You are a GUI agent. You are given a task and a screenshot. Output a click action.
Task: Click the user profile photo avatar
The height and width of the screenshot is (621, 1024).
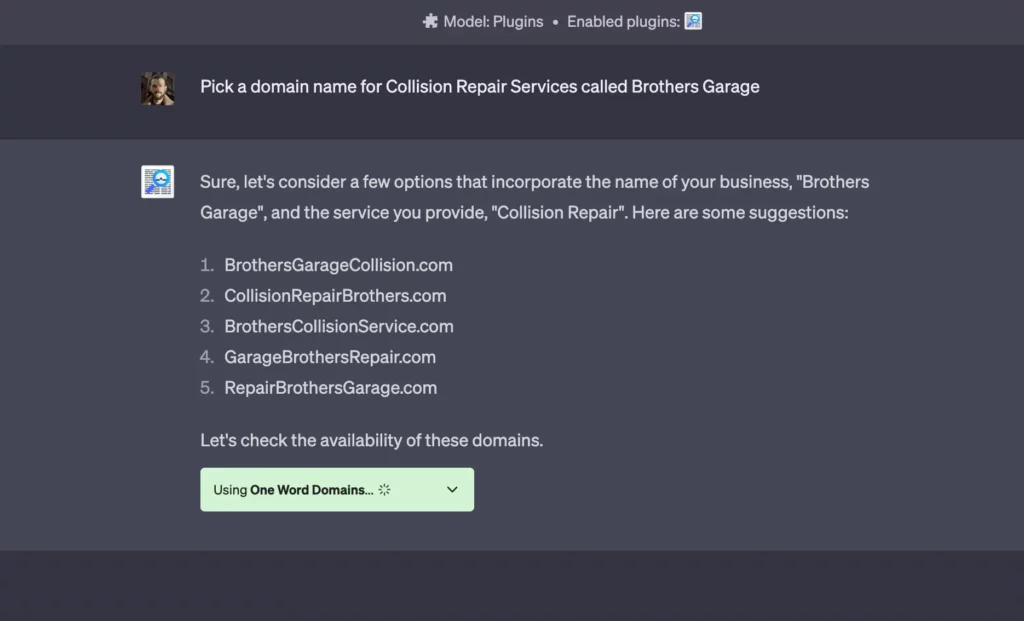pos(157,88)
